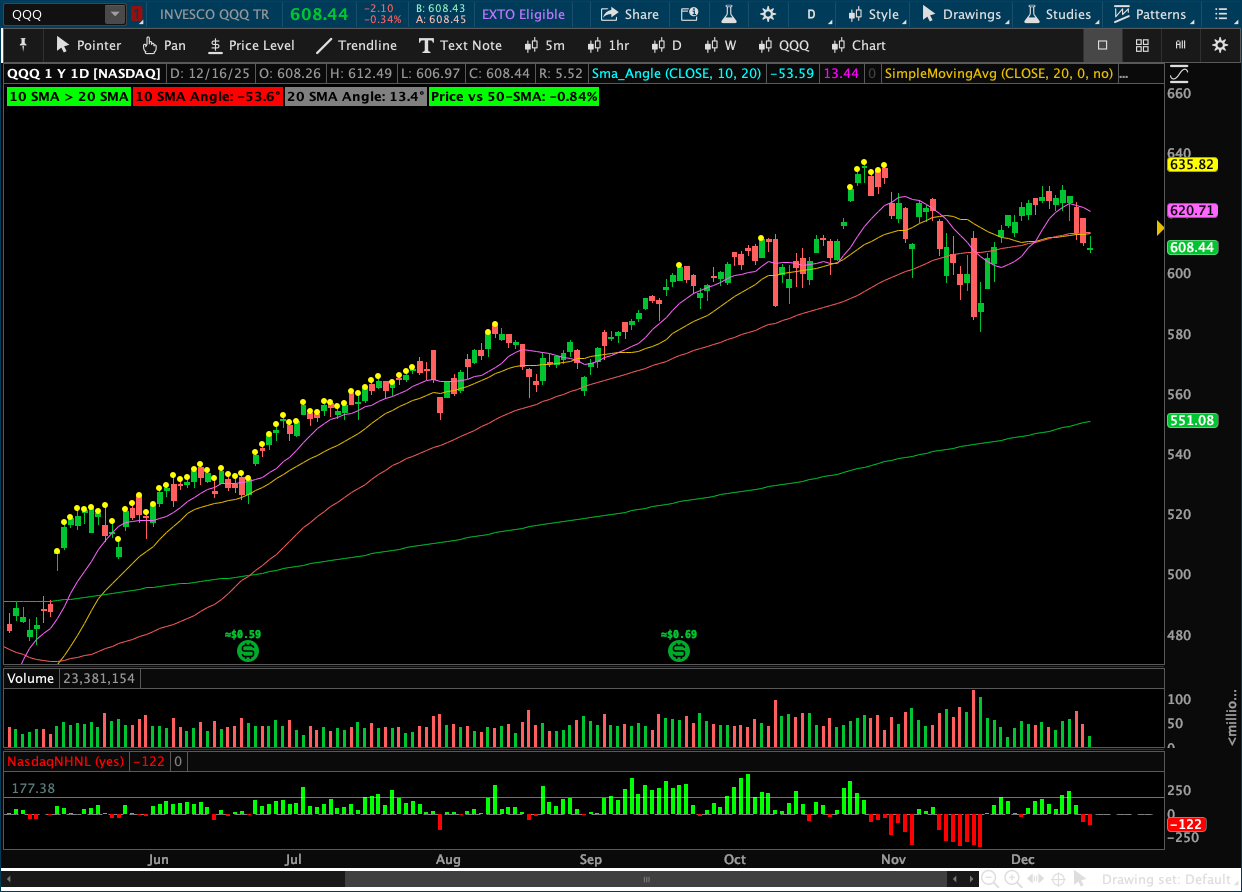Click the 551.08 green SMA price bubble
The width and height of the screenshot is (1242, 892).
point(1192,420)
